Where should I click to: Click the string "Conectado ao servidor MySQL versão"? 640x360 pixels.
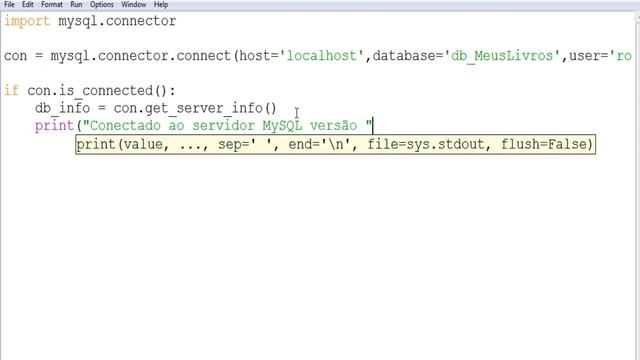(x=227, y=125)
